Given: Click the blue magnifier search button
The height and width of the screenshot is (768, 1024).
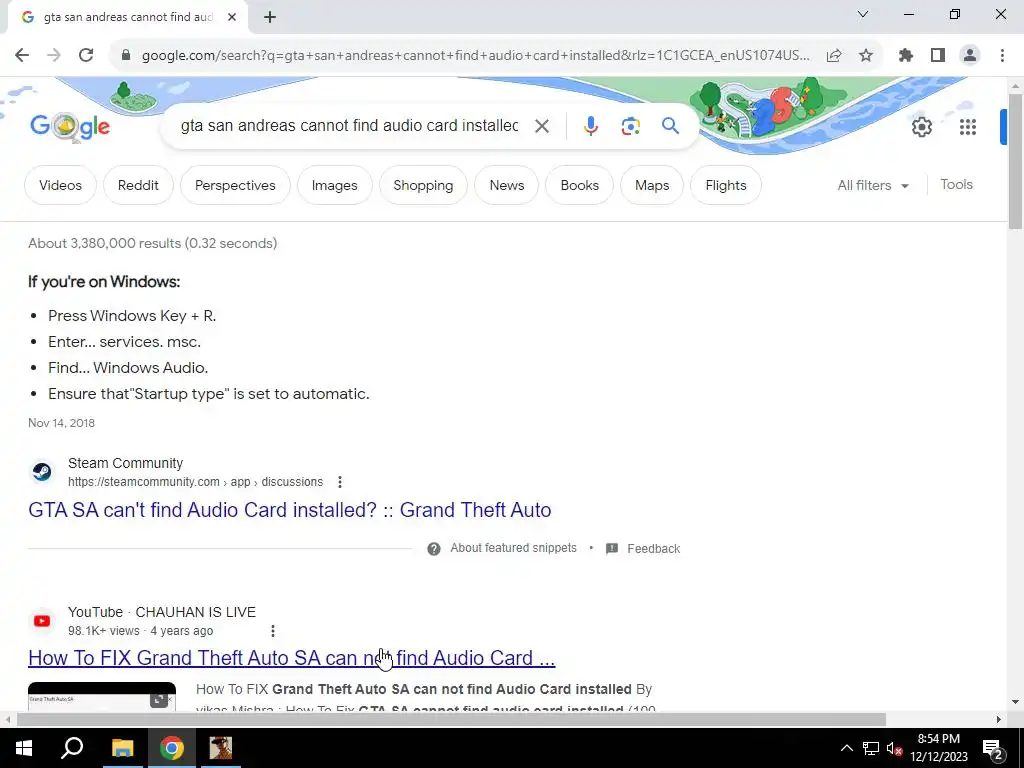Looking at the screenshot, I should point(670,125).
